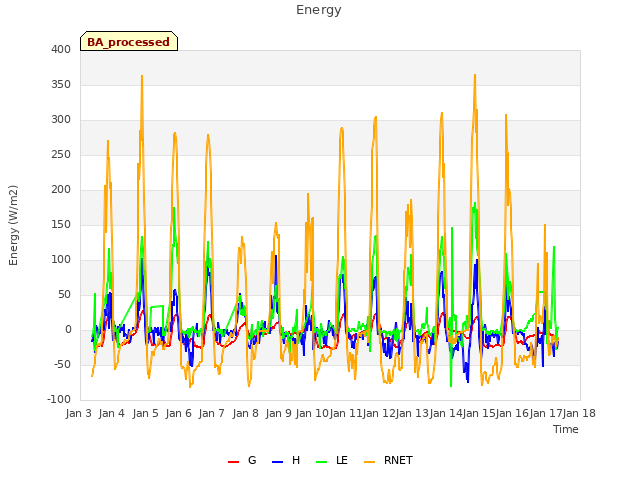Click the 0 y-axis tick label
640x480 pixels.
[68, 330]
